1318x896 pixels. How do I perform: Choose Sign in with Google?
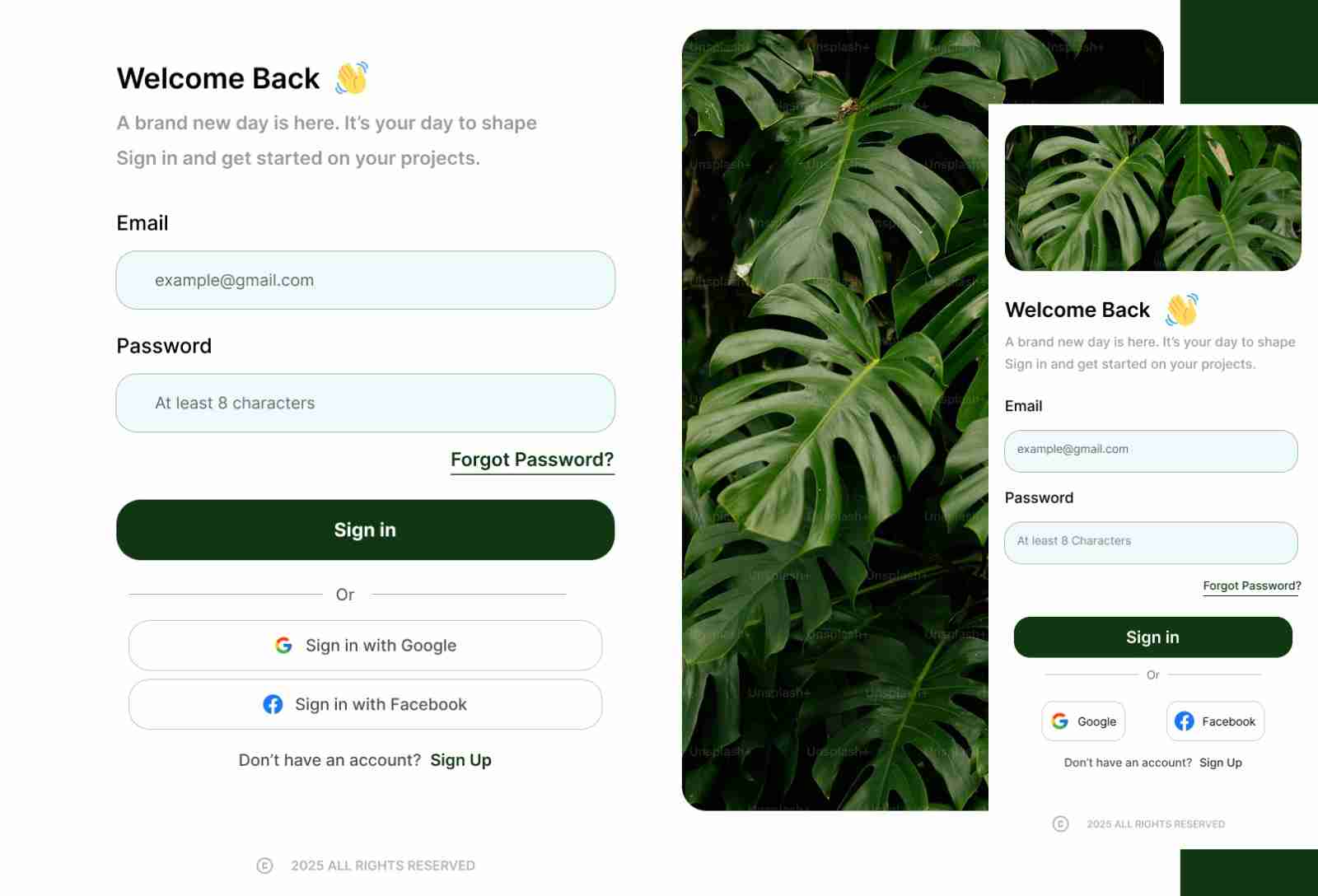point(365,646)
